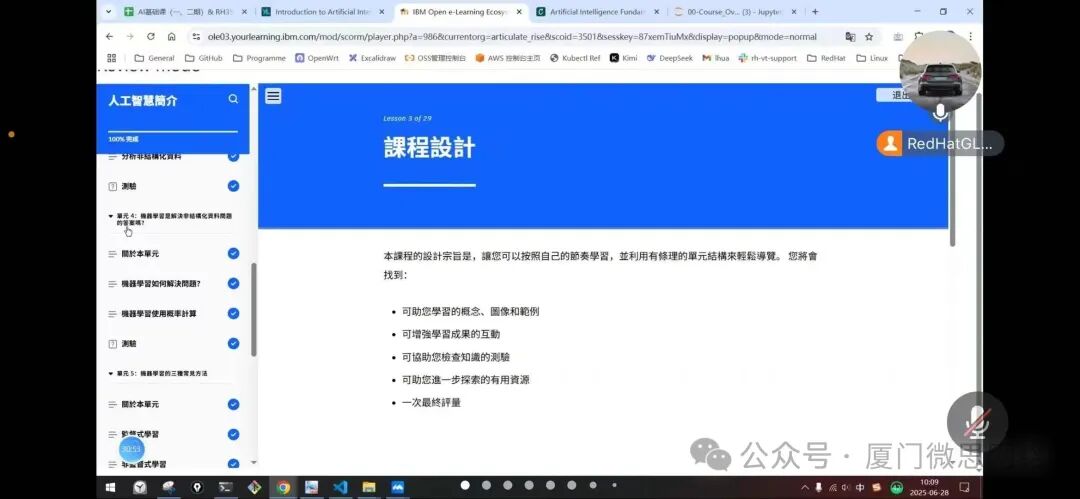Switch to the AI基础课 spreadsheet tab
Image resolution: width=1080 pixels, height=499 pixels.
click(186, 12)
